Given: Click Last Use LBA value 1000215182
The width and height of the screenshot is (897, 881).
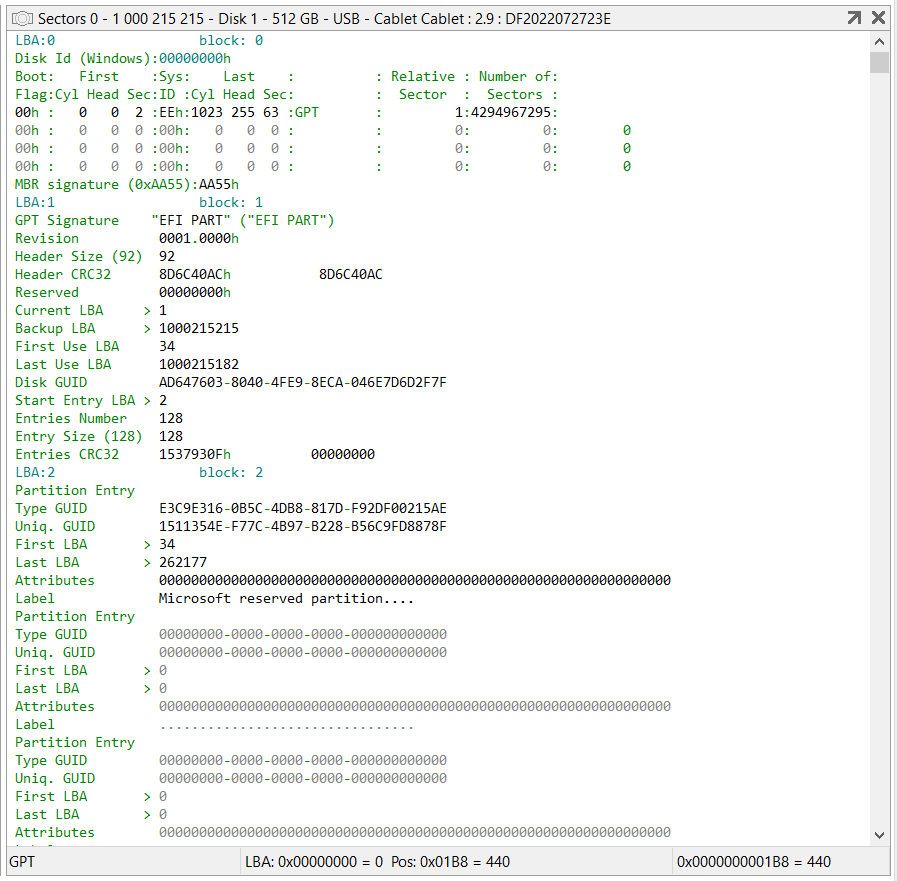Looking at the screenshot, I should coord(199,365).
